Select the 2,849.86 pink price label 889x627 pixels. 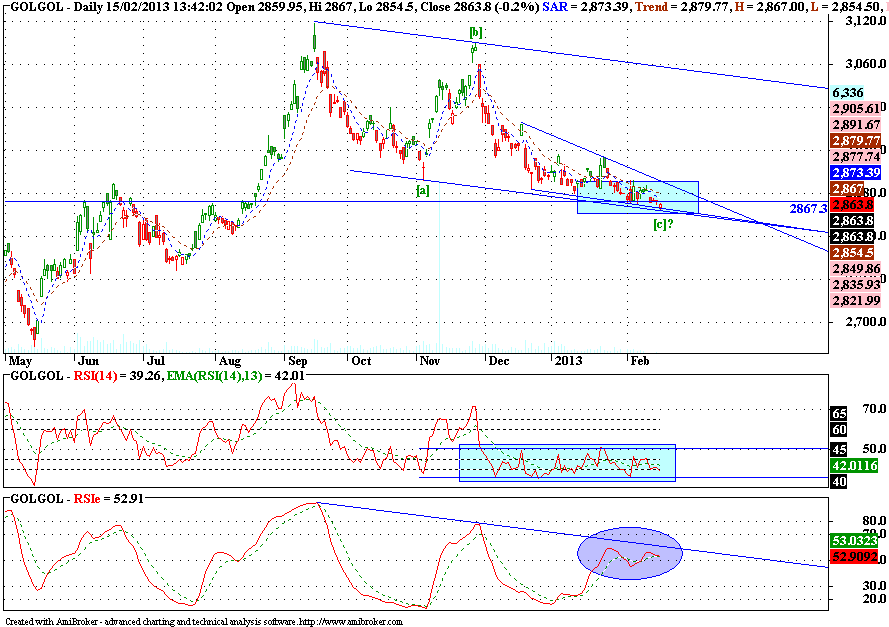click(856, 268)
